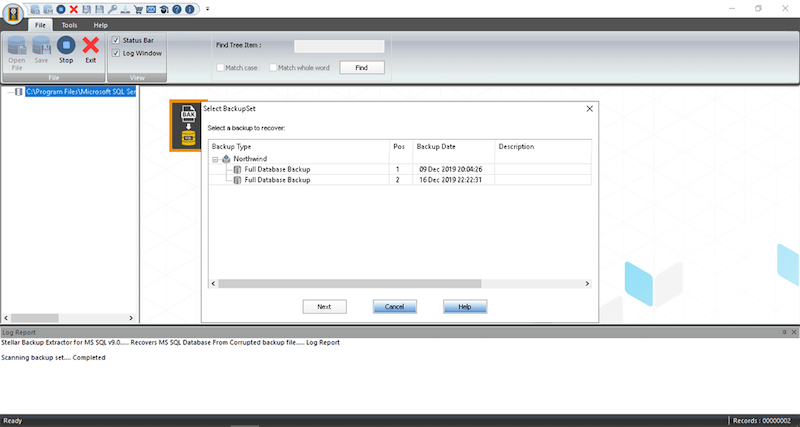This screenshot has width=800, height=427.
Task: Click second floppy disk icon in quick access toolbar
Action: pos(99,9)
